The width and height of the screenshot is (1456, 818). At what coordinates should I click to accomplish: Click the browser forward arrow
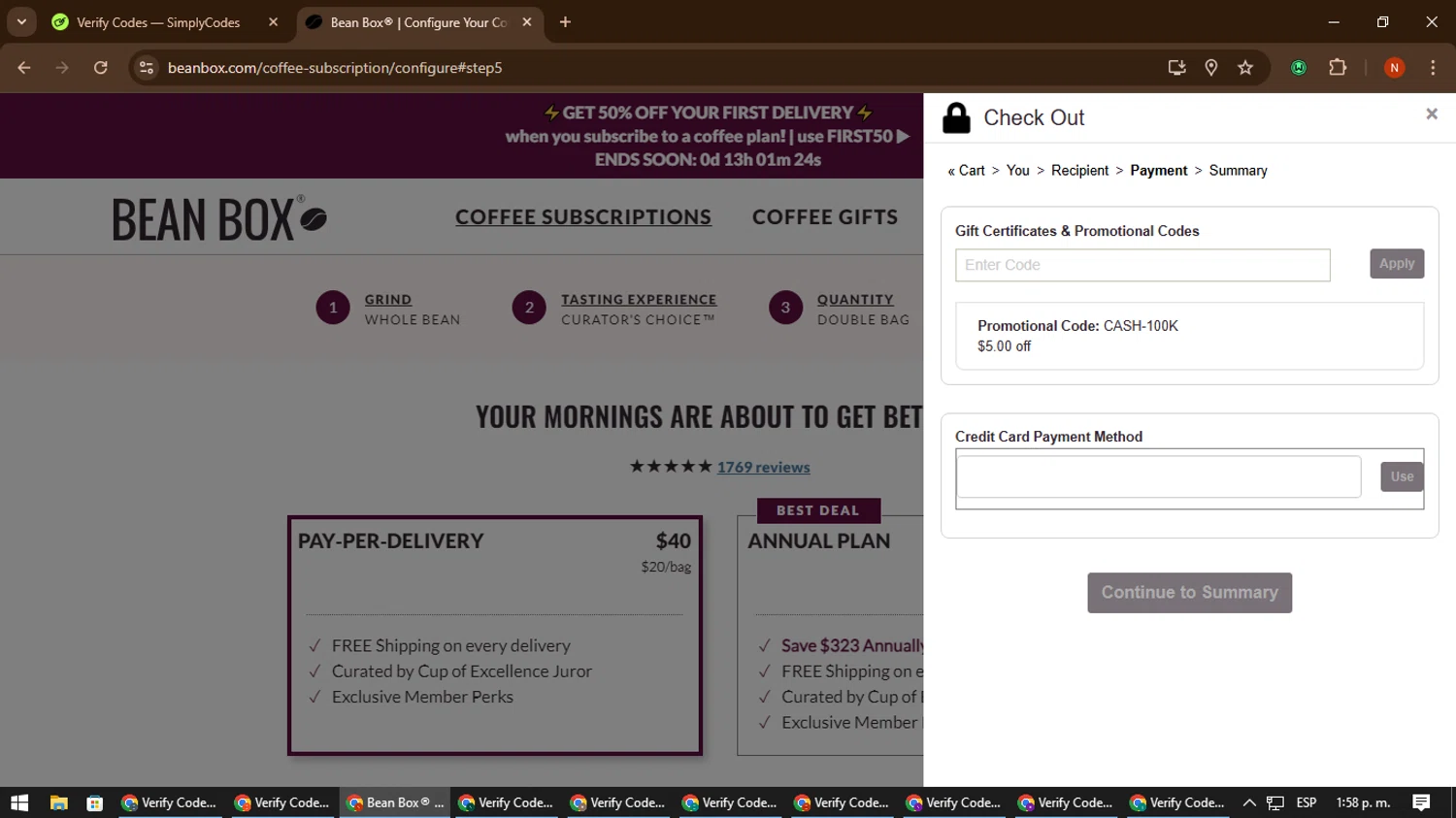(x=62, y=68)
